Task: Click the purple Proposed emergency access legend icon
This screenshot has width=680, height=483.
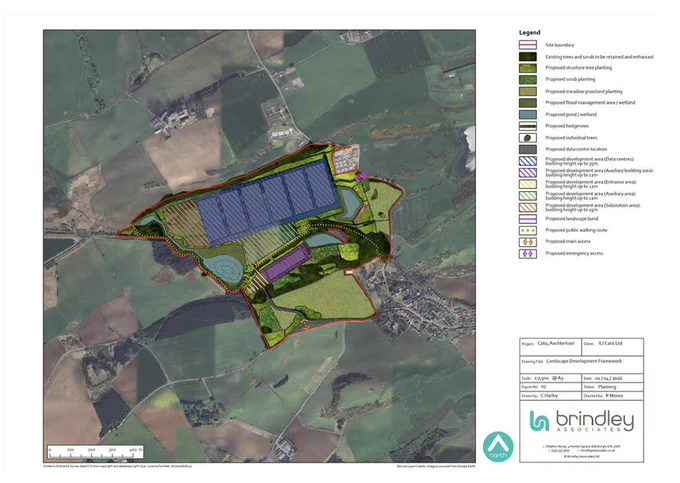Action: pyautogui.click(x=527, y=254)
